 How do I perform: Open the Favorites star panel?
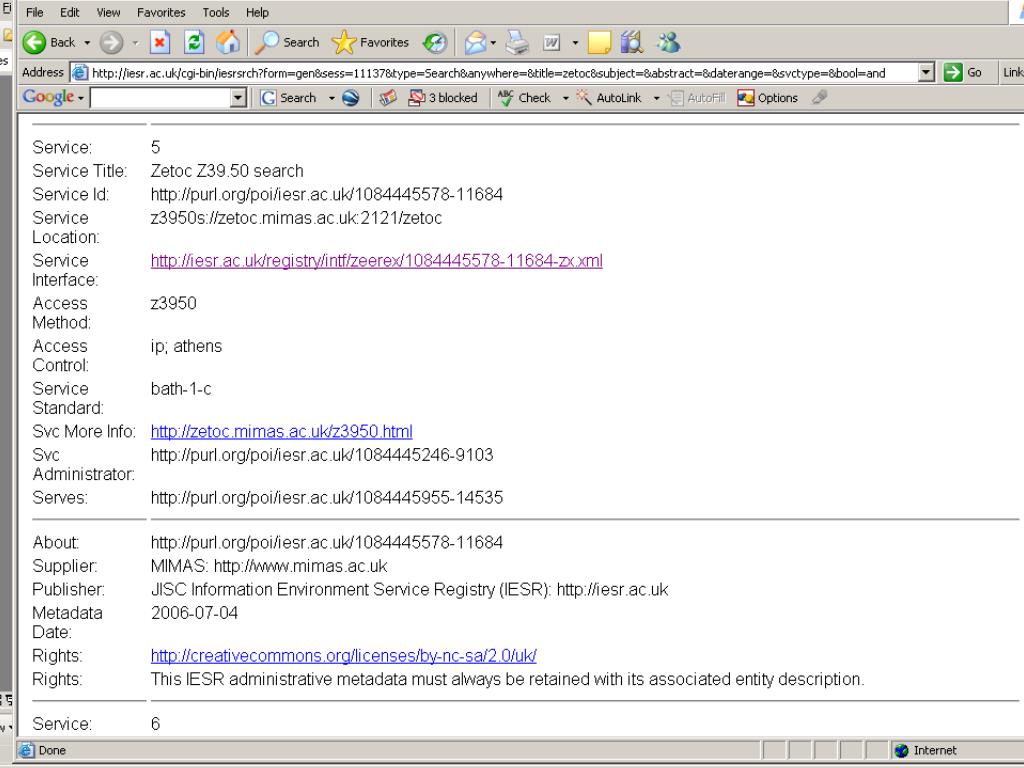click(x=370, y=42)
